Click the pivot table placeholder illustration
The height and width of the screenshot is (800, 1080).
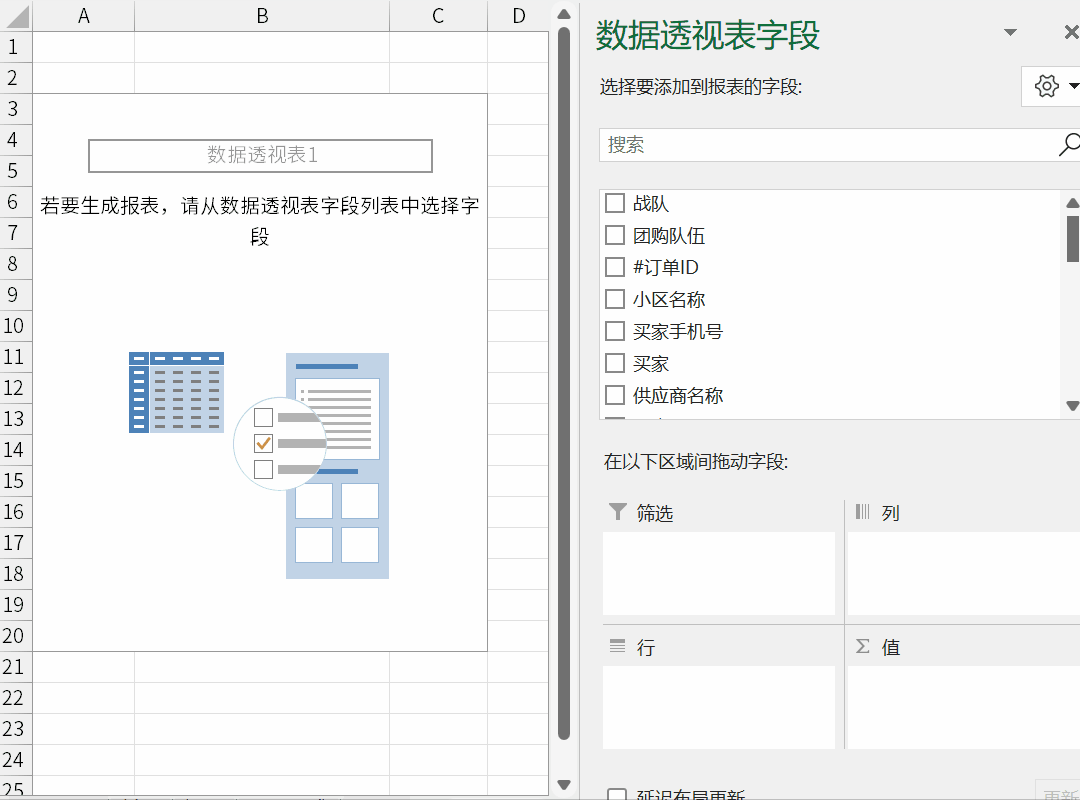click(x=259, y=465)
